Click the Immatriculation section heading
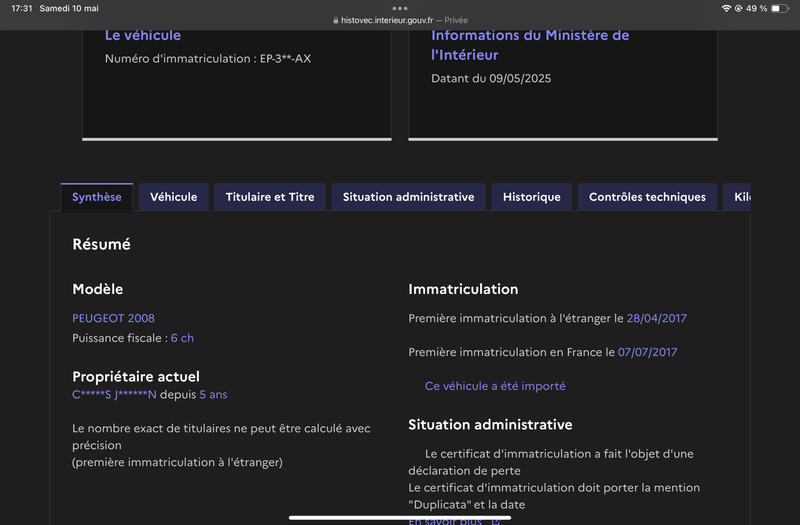 tap(463, 289)
